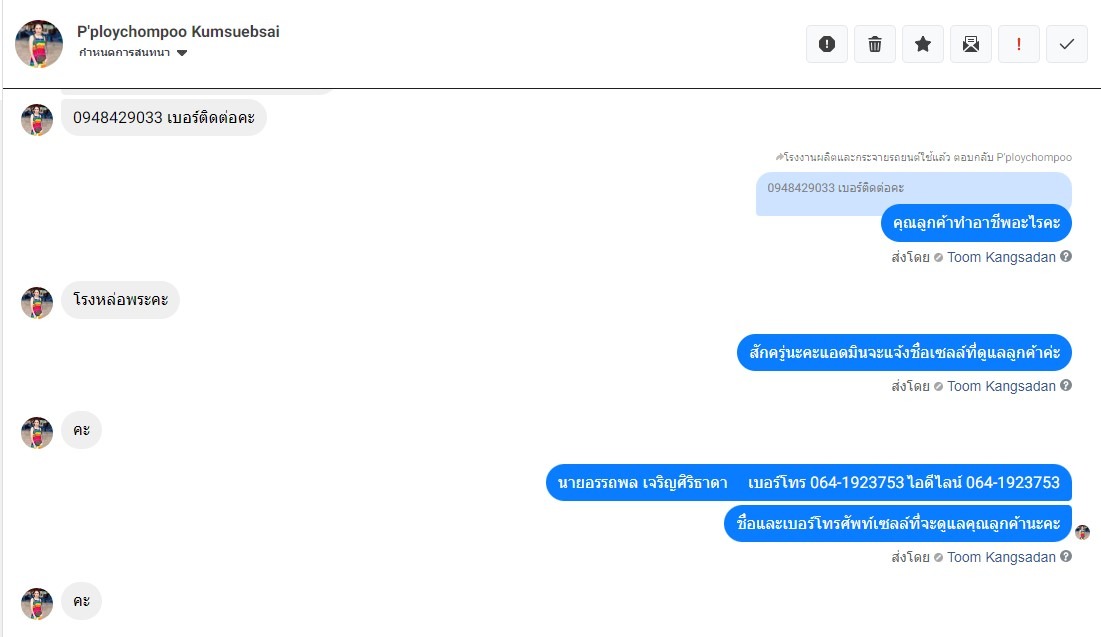
Task: Open the conversation assignment dropdown arrow
Action: tap(182, 53)
